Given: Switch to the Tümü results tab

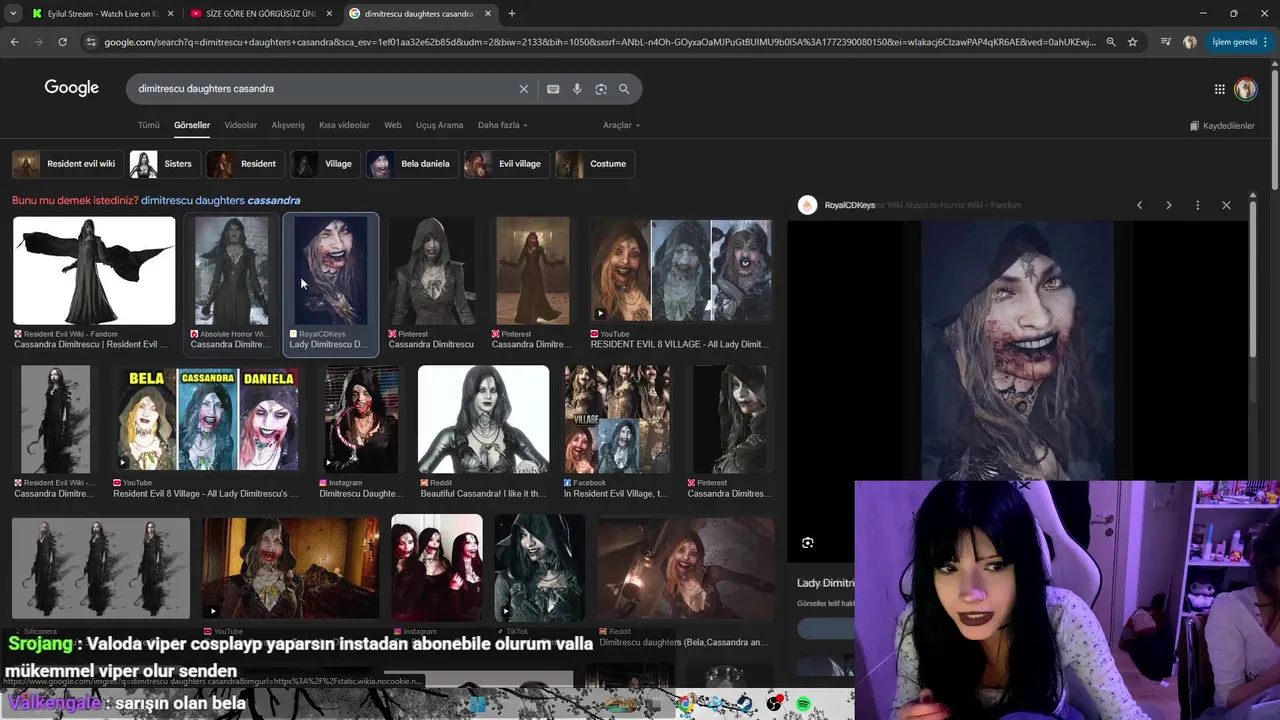Looking at the screenshot, I should [x=149, y=125].
